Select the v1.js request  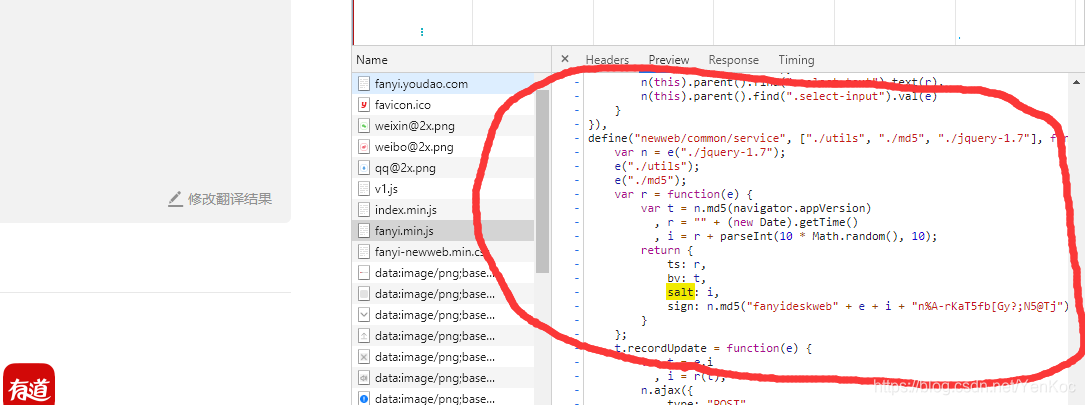click(x=443, y=189)
